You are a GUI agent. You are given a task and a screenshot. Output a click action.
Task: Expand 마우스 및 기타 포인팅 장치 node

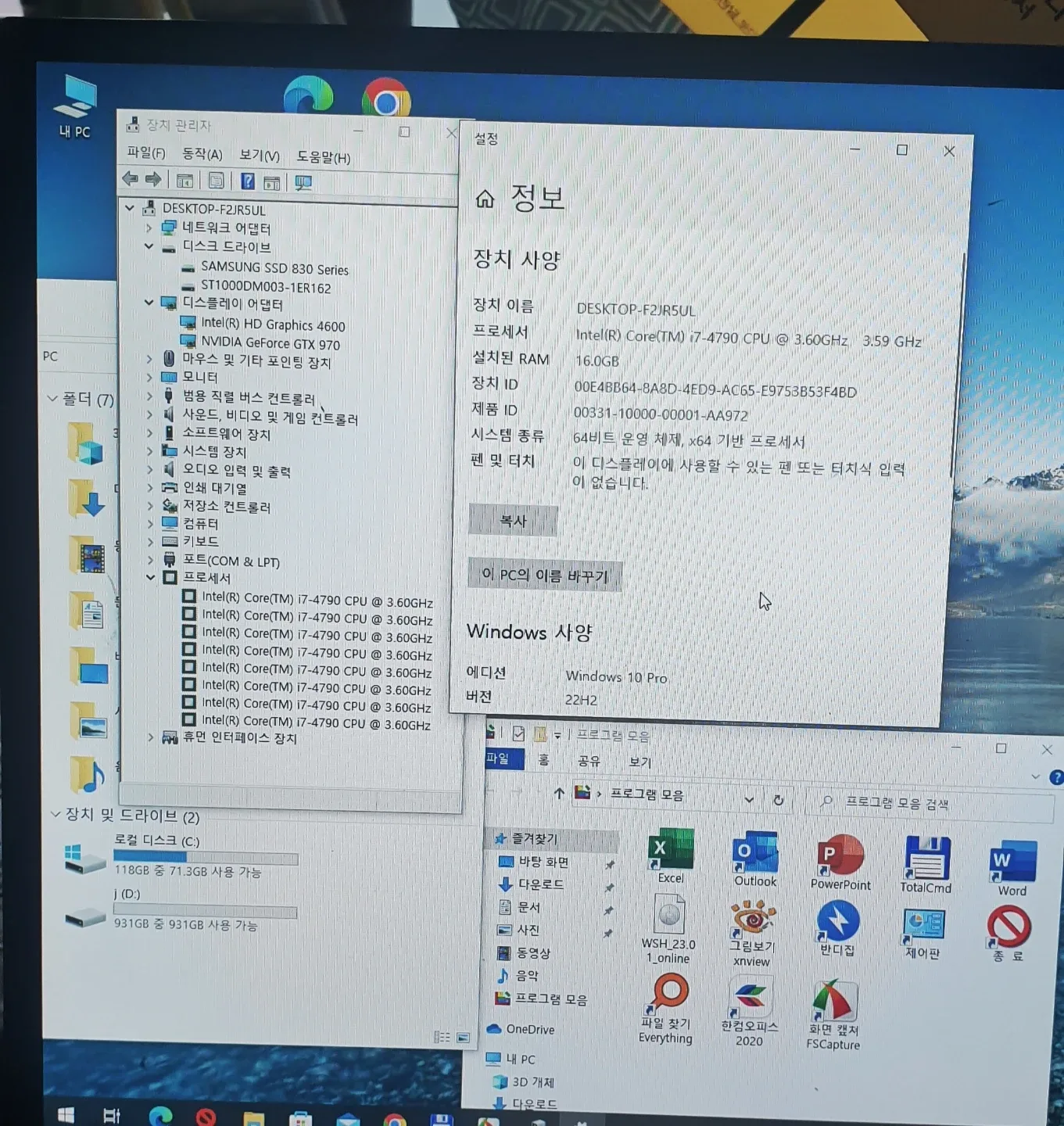(149, 359)
